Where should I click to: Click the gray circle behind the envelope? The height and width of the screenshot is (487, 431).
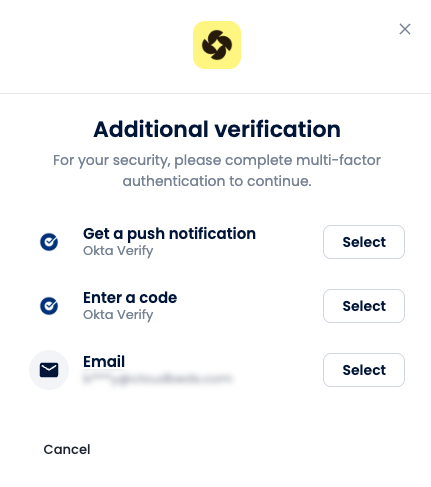(49, 370)
